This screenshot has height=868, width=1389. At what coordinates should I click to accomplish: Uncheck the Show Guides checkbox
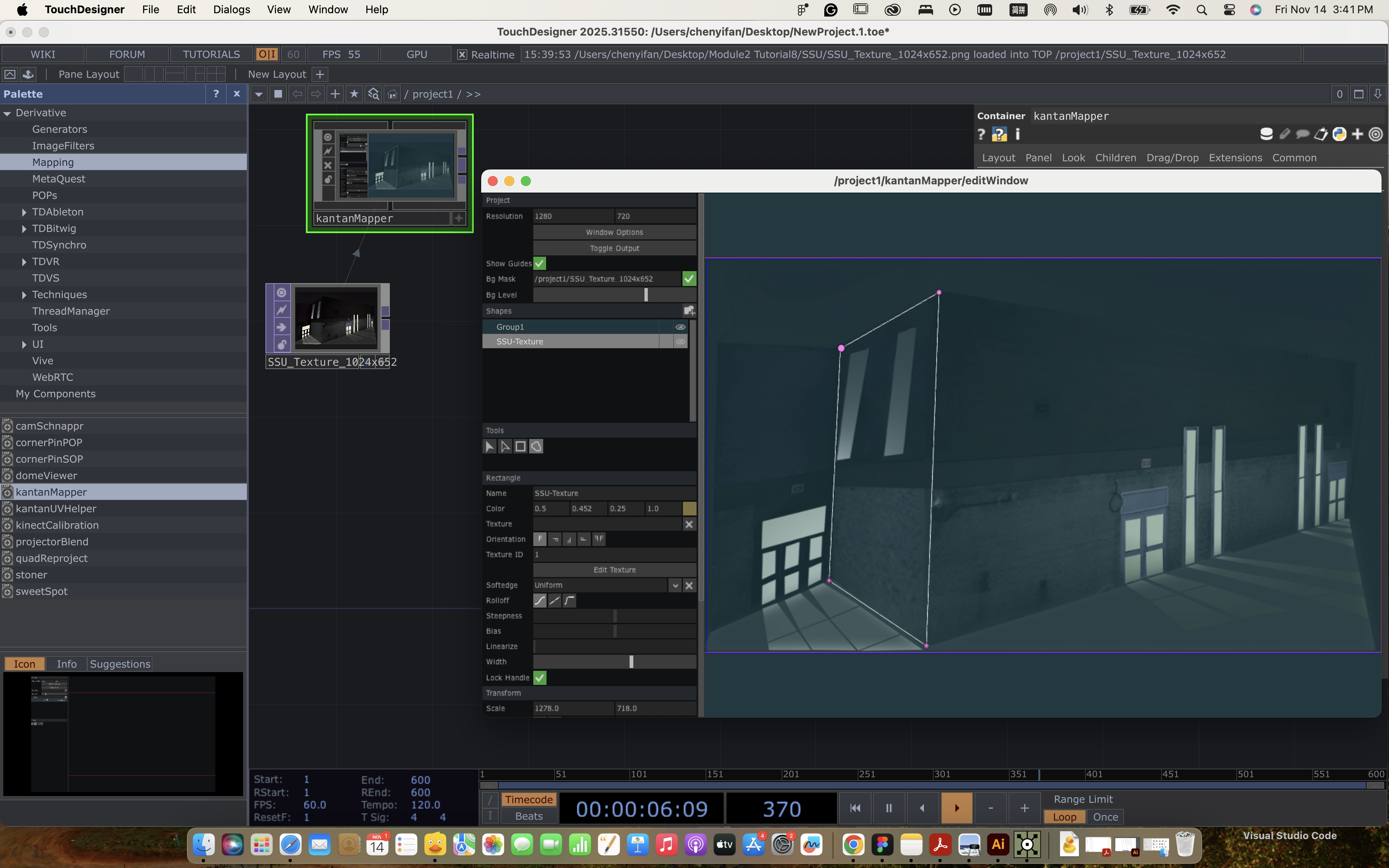pos(539,264)
